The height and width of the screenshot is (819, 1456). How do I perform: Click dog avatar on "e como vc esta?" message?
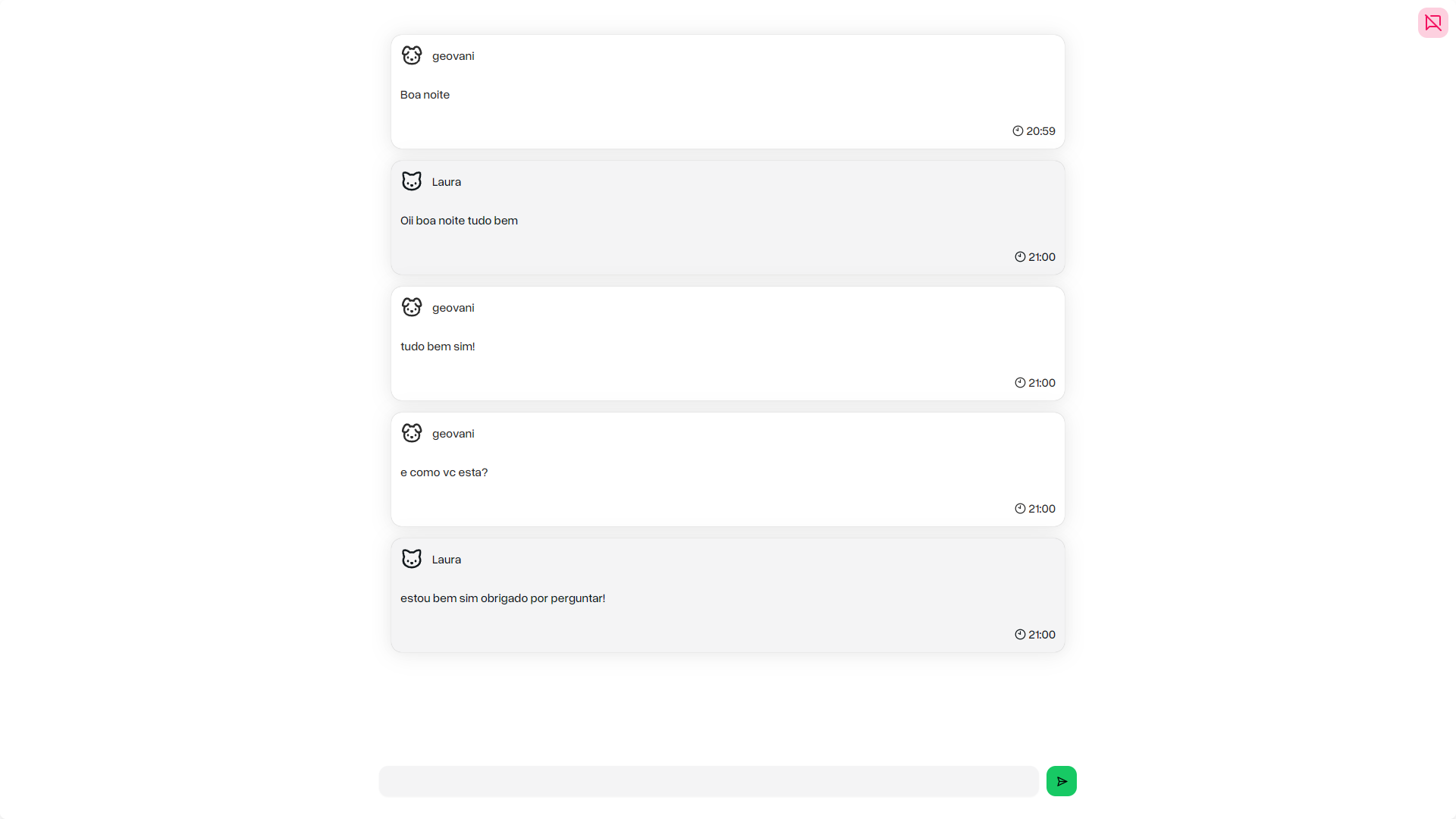point(412,433)
